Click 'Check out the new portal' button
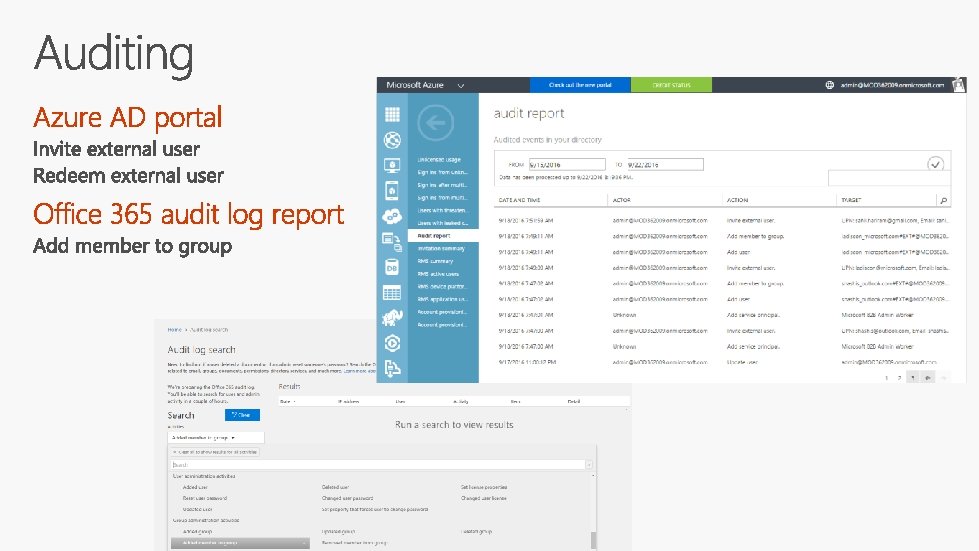The height and width of the screenshot is (551, 979). pyautogui.click(x=580, y=85)
